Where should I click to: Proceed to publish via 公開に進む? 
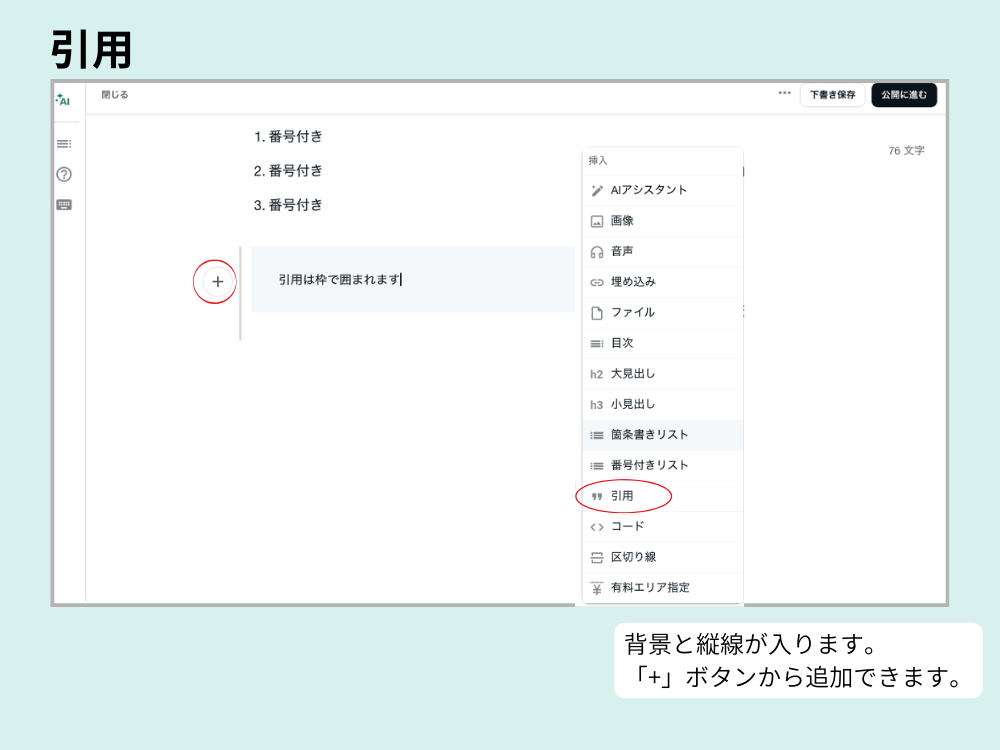[904, 95]
